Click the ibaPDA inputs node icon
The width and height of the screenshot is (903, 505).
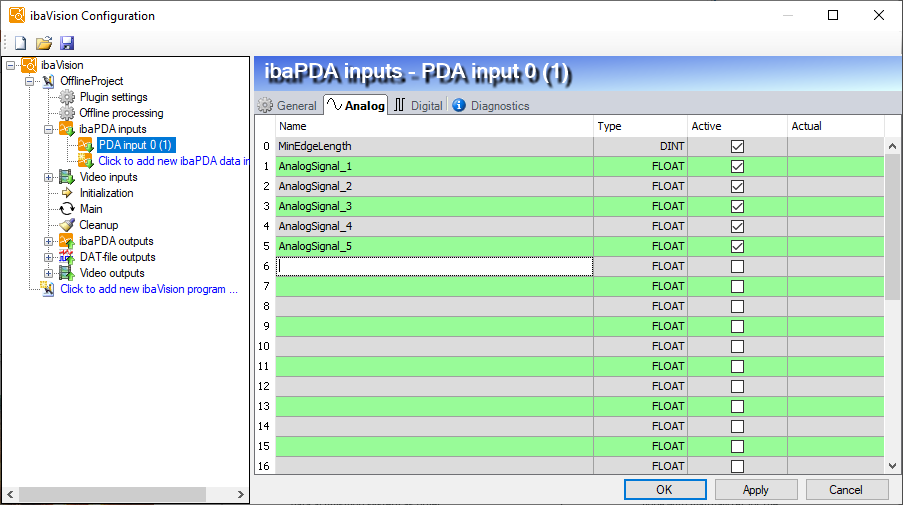[67, 129]
